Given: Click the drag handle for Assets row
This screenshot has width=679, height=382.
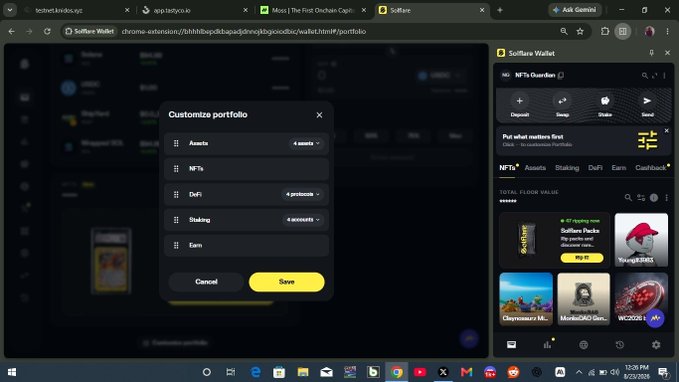Looking at the screenshot, I should (x=176, y=143).
